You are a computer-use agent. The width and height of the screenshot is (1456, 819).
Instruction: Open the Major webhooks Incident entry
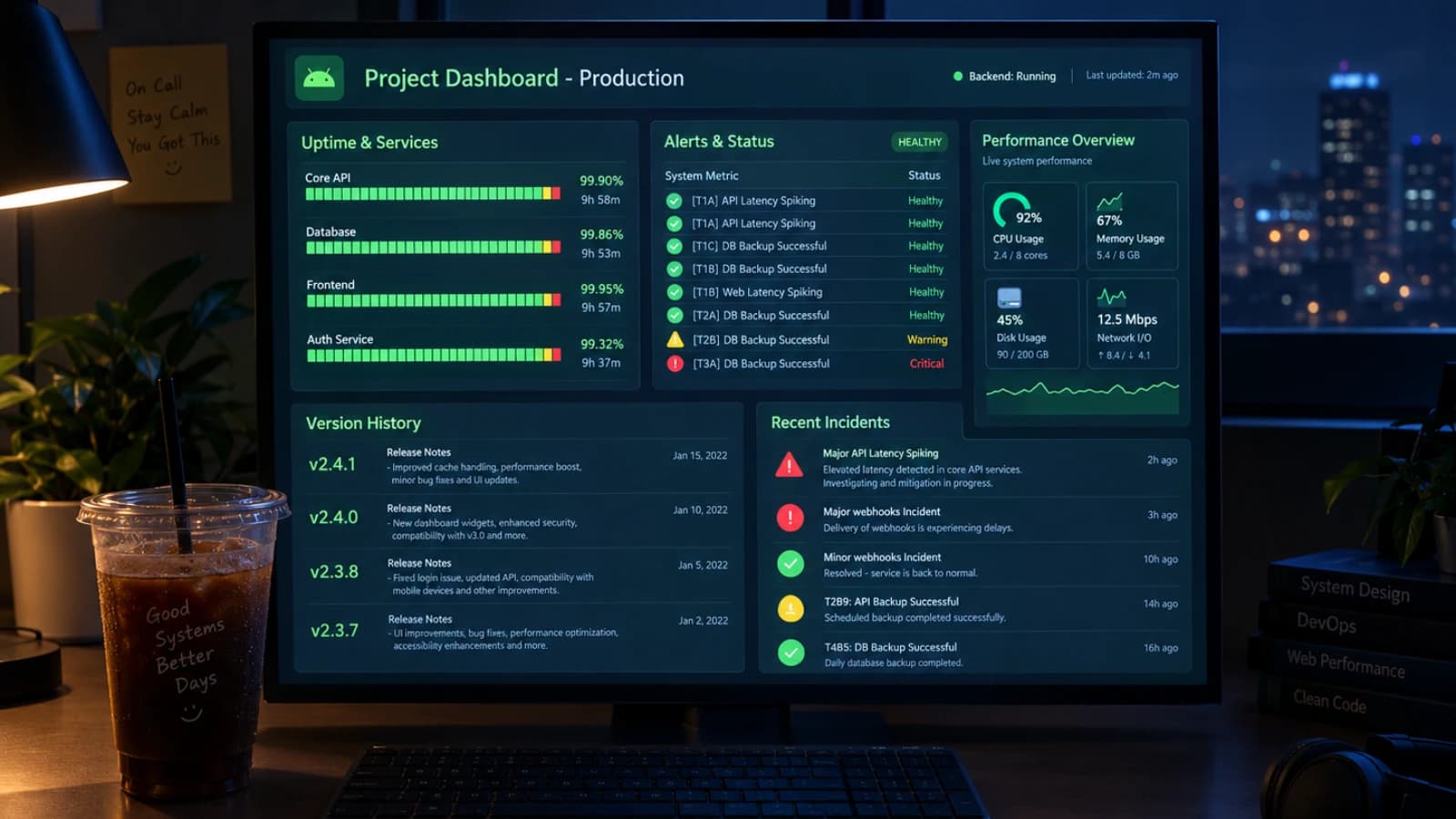[976, 519]
